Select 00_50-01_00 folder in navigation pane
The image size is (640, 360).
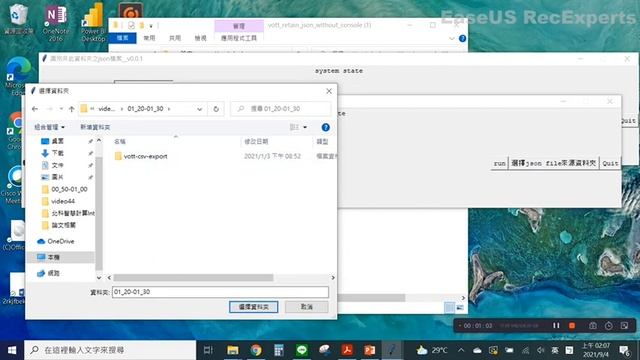[x=69, y=189]
